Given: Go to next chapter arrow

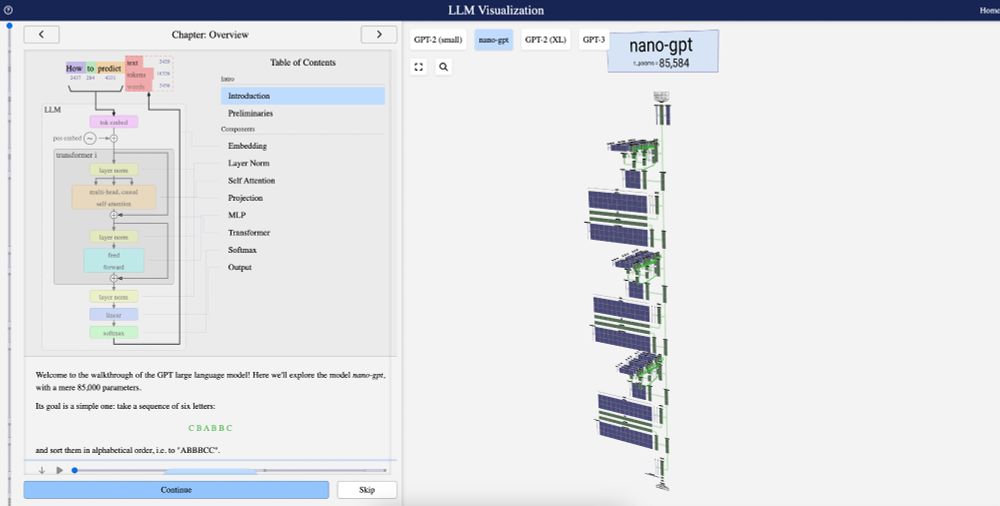Looking at the screenshot, I should click(x=379, y=34).
